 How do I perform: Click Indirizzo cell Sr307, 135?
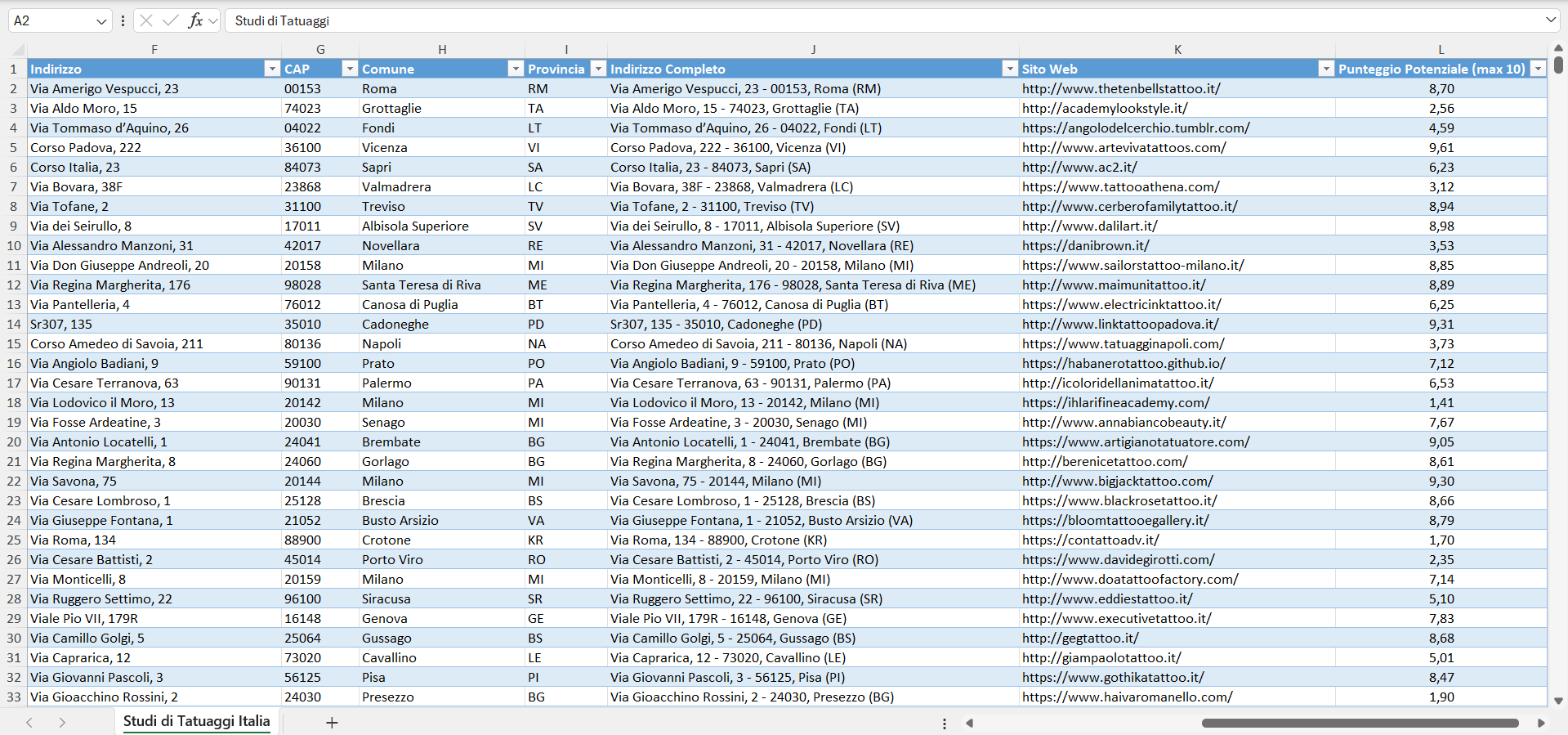tap(154, 324)
